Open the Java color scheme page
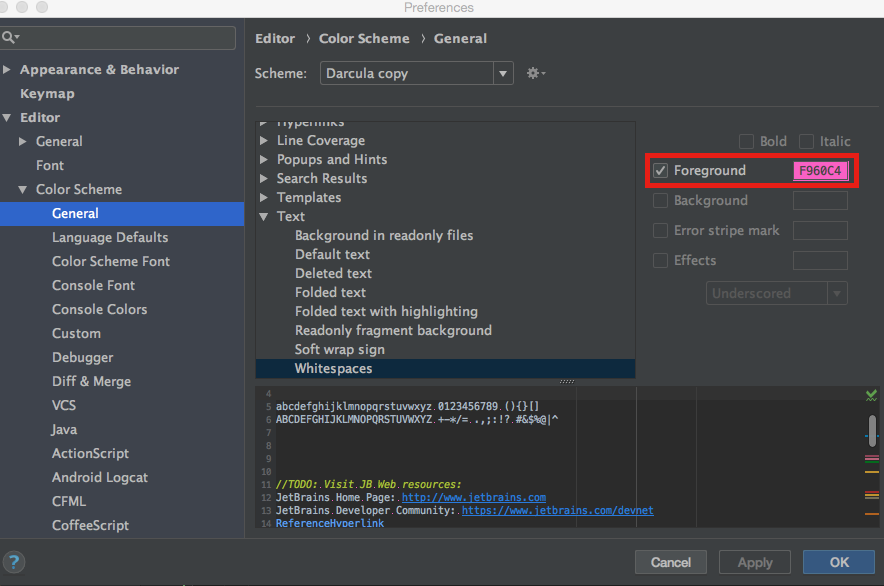884x586 pixels. [x=64, y=429]
